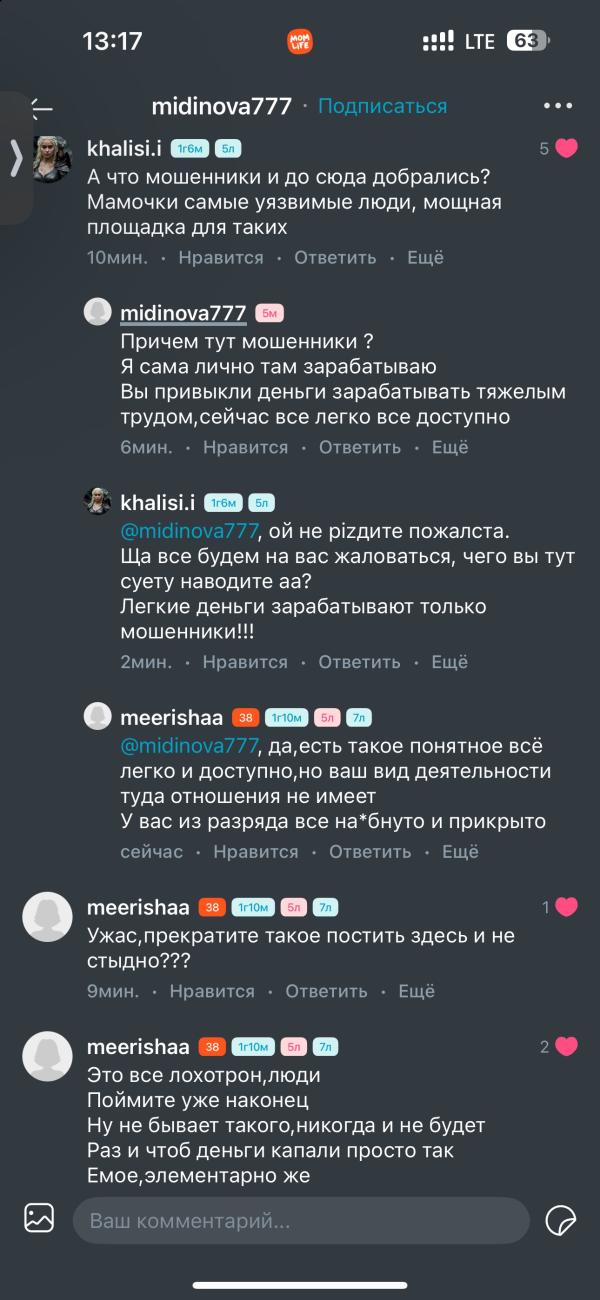Like khalisi.i's top comment with heart
The width and height of the screenshot is (600, 1300).
pyautogui.click(x=567, y=149)
